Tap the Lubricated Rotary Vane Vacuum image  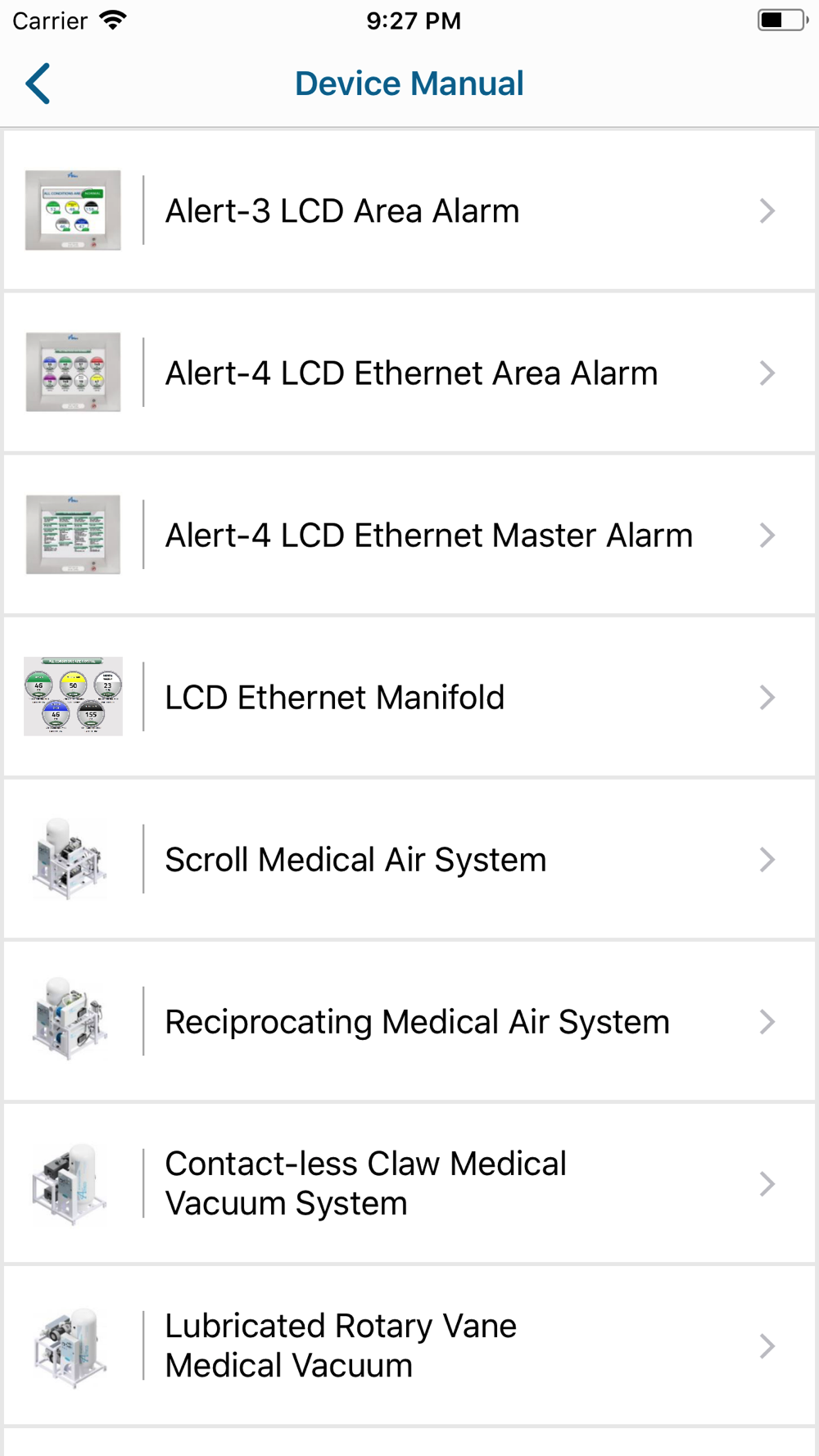[x=70, y=1345]
